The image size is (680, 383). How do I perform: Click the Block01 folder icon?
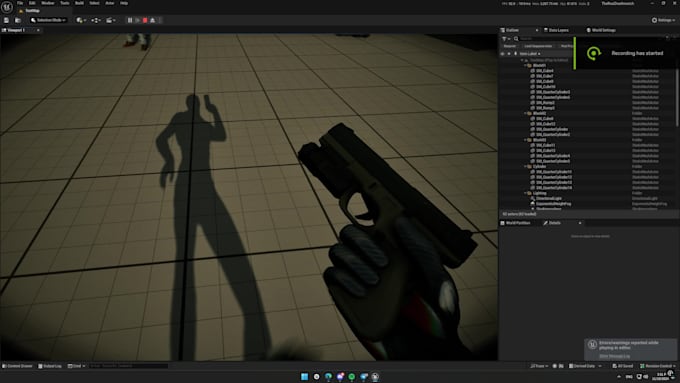530,65
